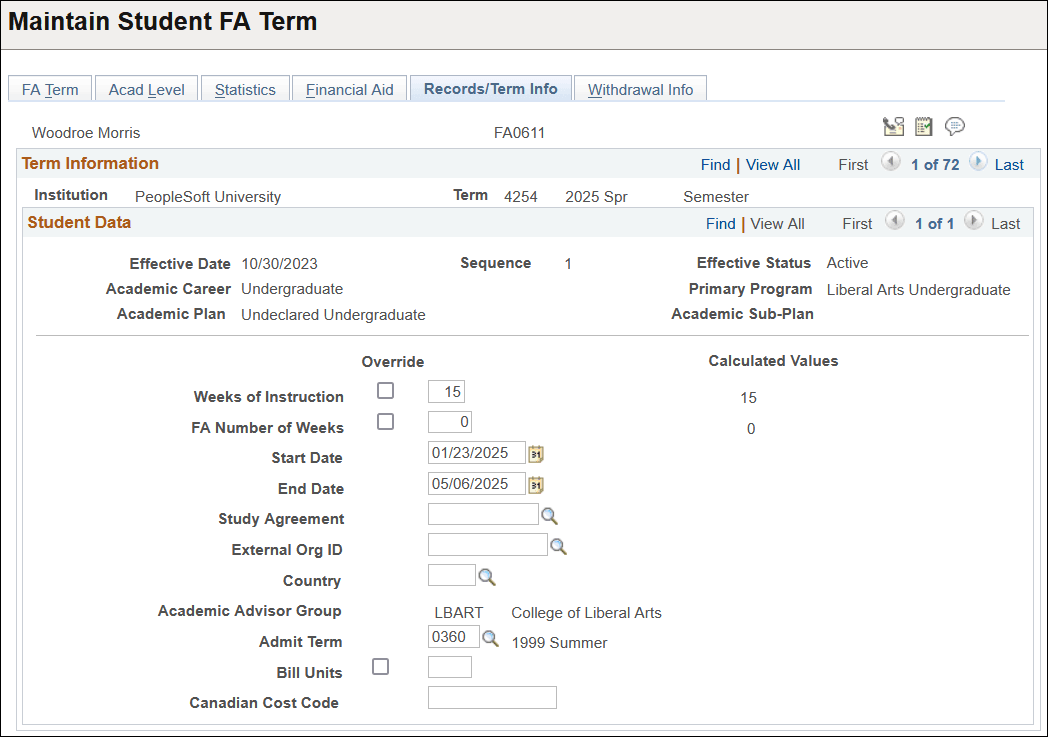This screenshot has height=737, width=1048.
Task: Open the Checklist icon in the header
Action: click(923, 126)
